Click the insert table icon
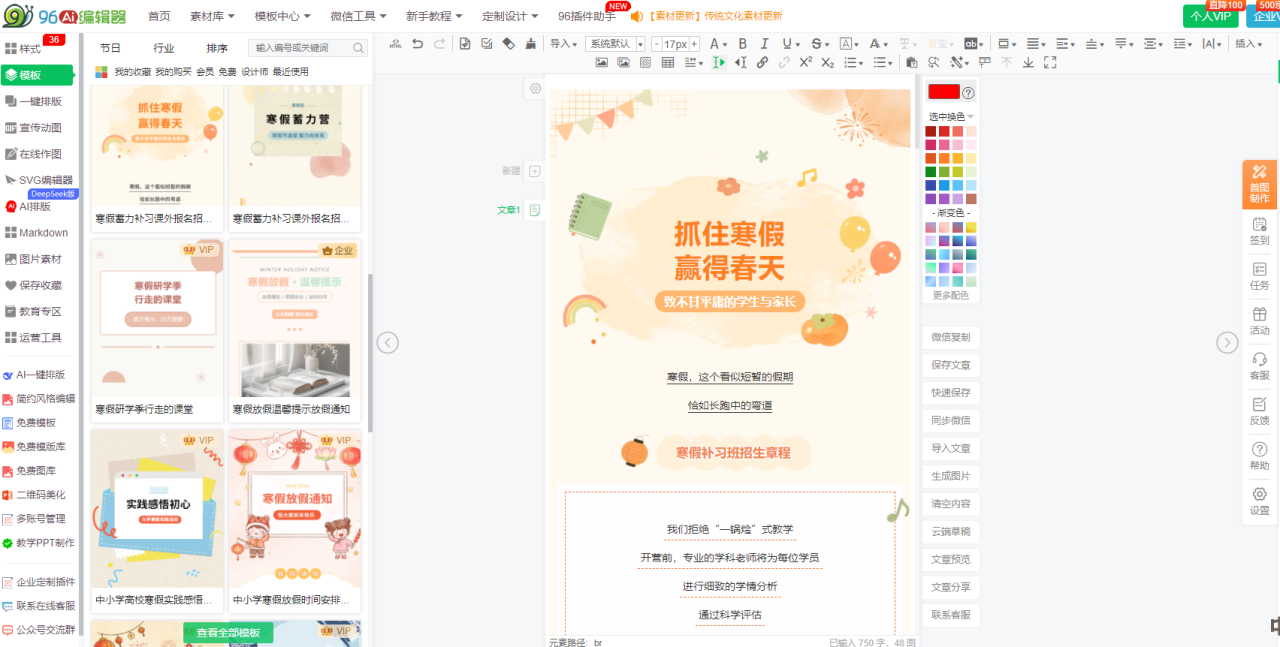1280x647 pixels. click(x=667, y=62)
